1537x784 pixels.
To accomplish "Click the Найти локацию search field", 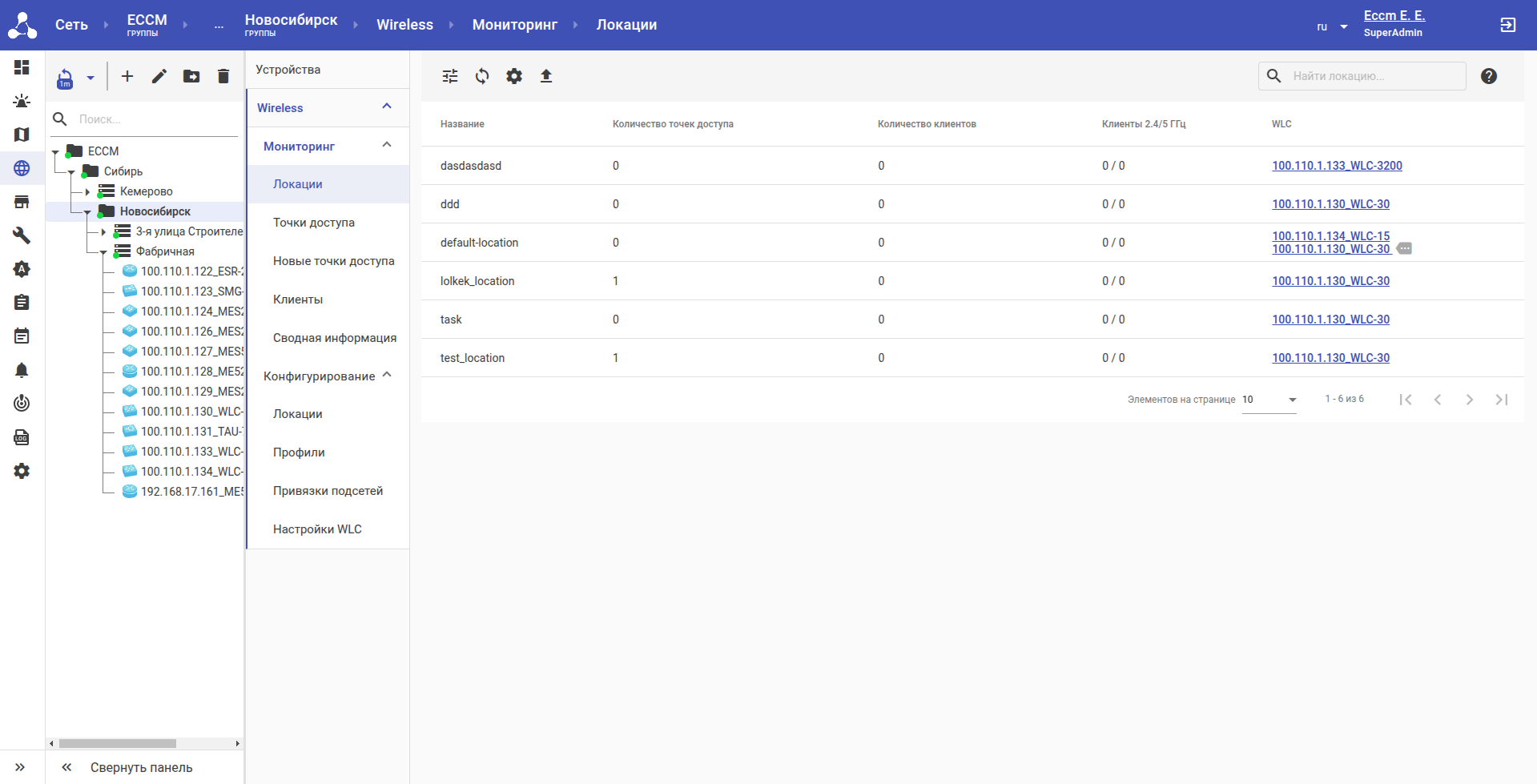I will click(1375, 76).
